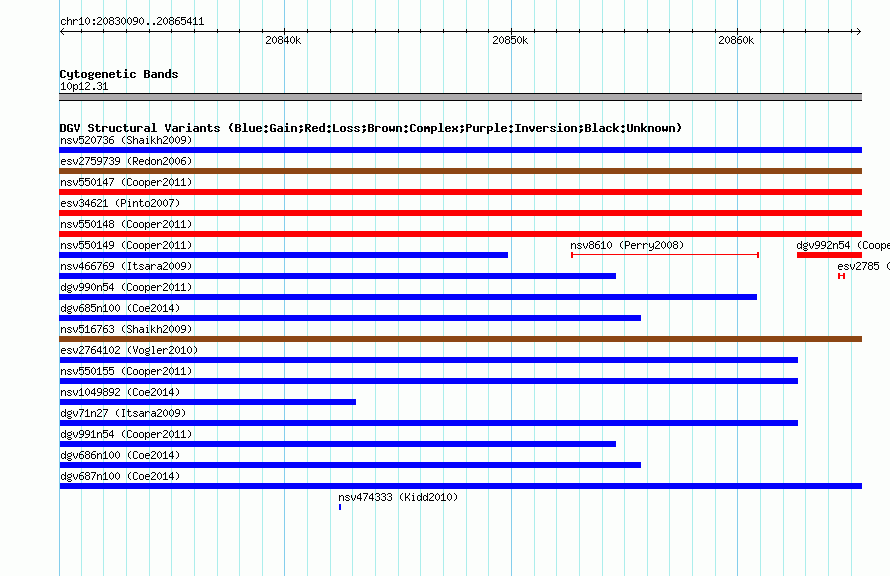Select the blue dgv71n27 gain bar

pos(429,423)
